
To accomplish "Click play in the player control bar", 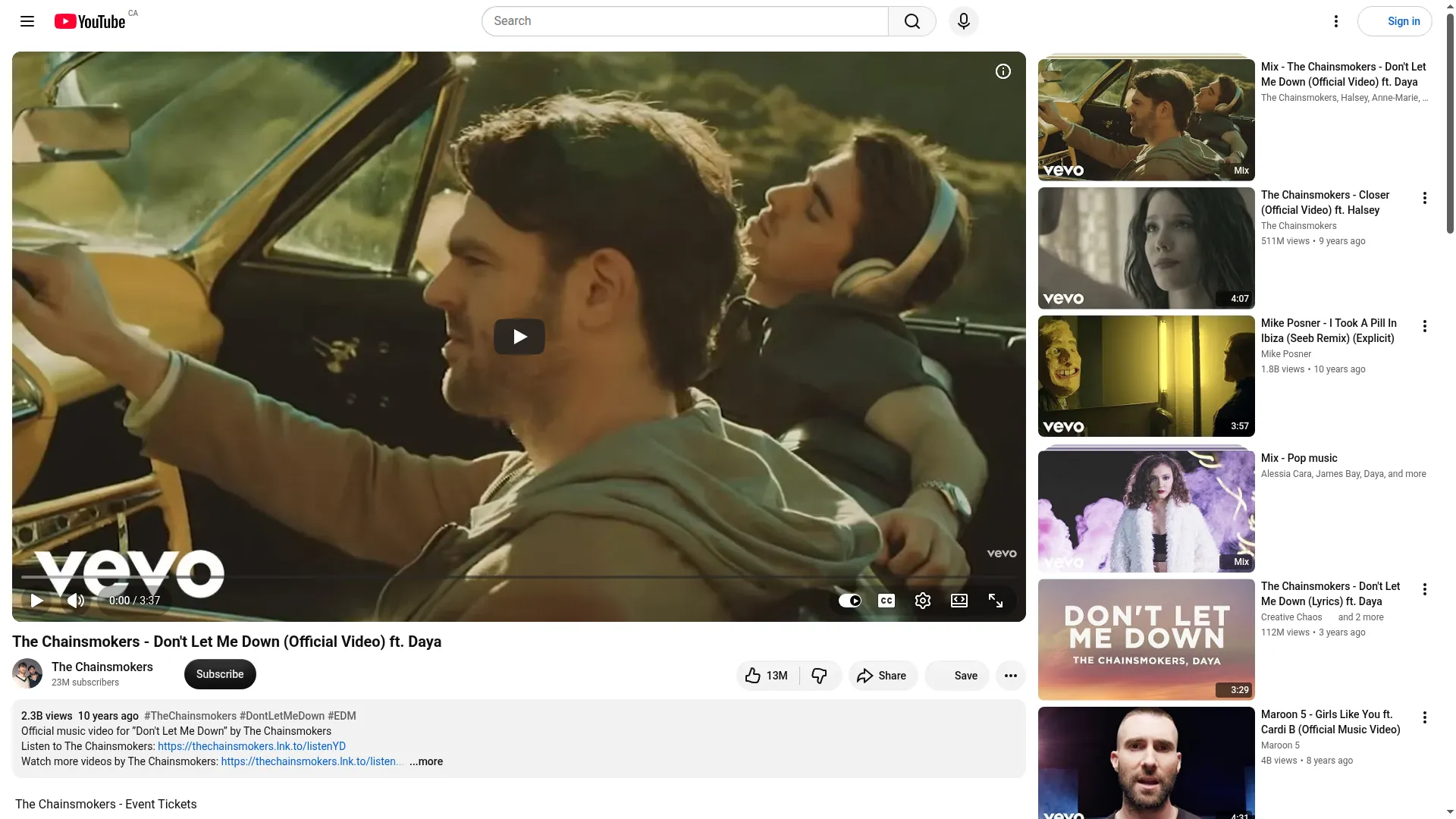I will click(x=36, y=601).
